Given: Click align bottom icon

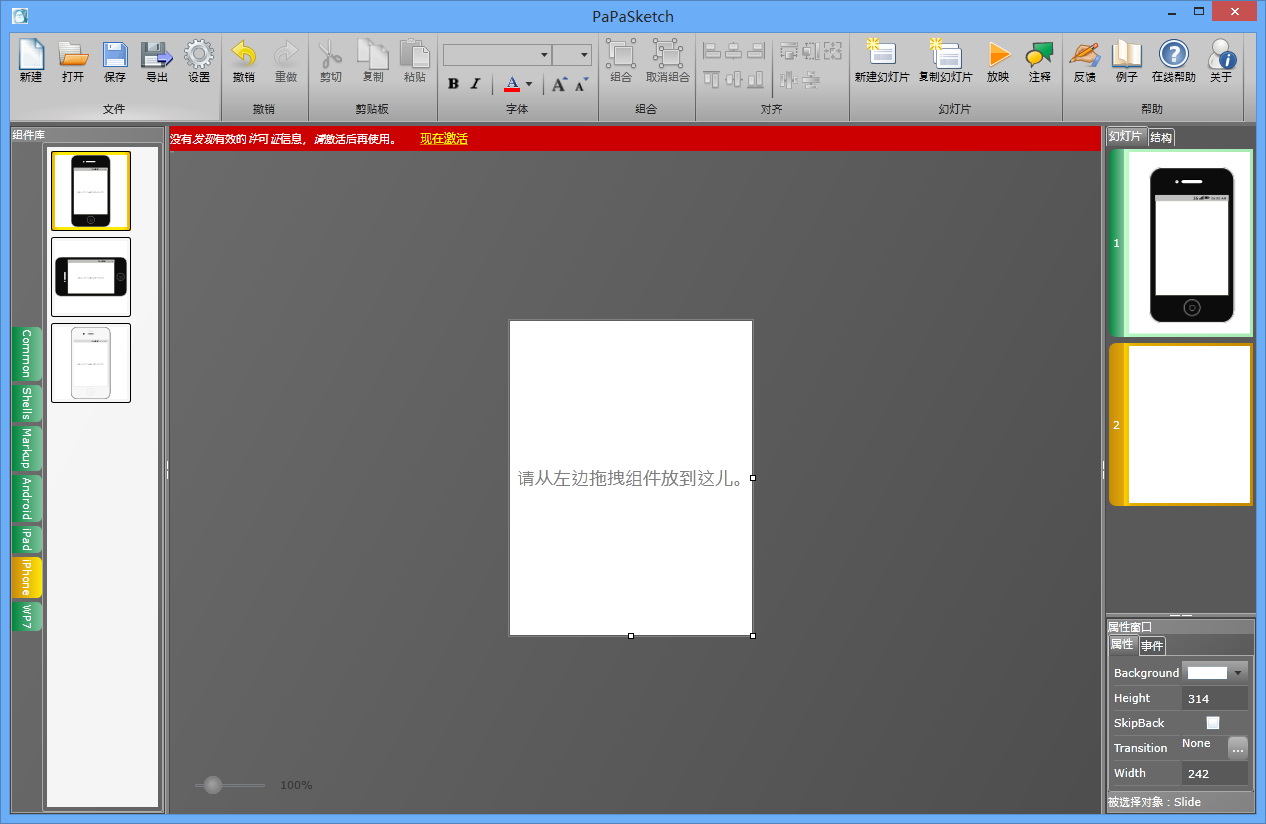Looking at the screenshot, I should click(756, 79).
